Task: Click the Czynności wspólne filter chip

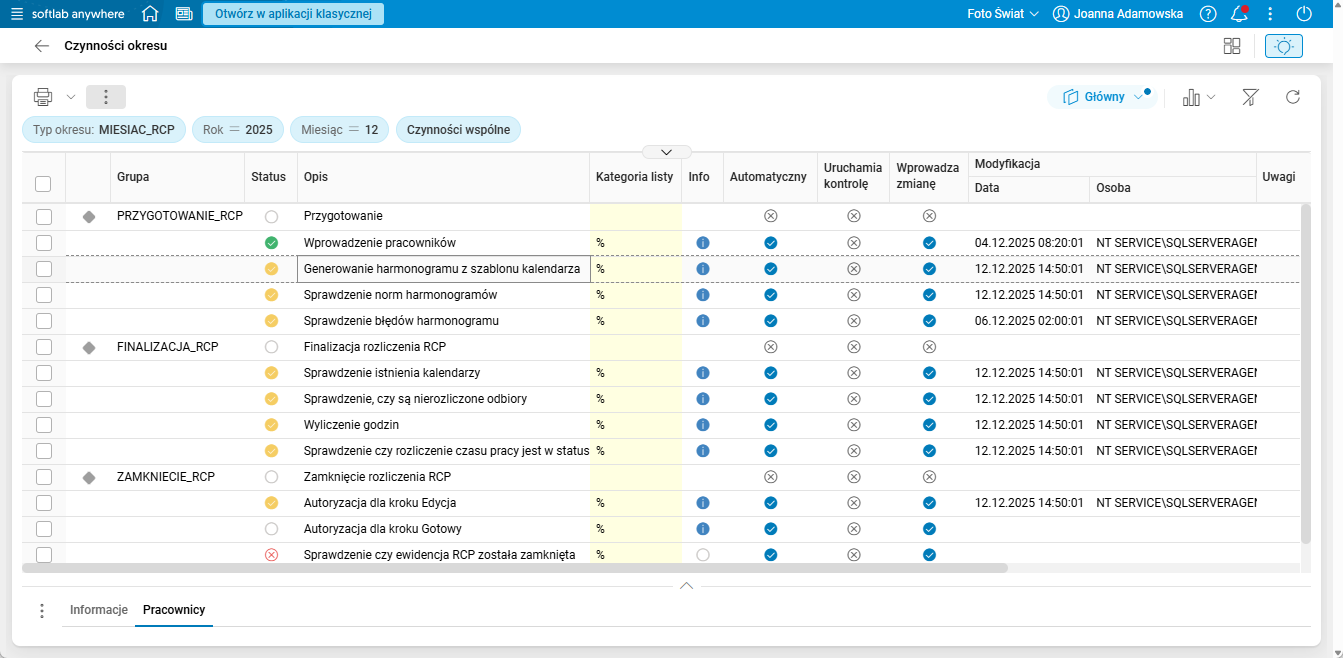Action: coord(458,130)
